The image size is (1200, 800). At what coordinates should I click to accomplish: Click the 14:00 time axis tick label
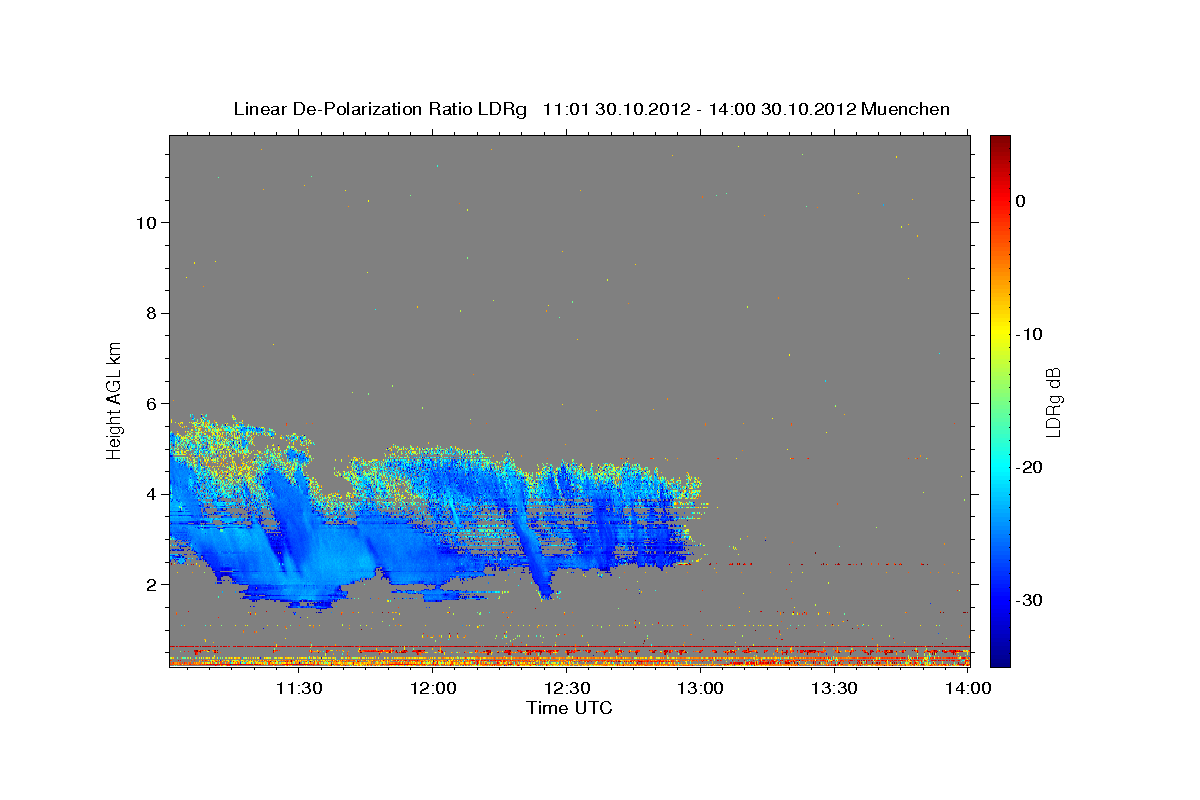pyautogui.click(x=968, y=688)
